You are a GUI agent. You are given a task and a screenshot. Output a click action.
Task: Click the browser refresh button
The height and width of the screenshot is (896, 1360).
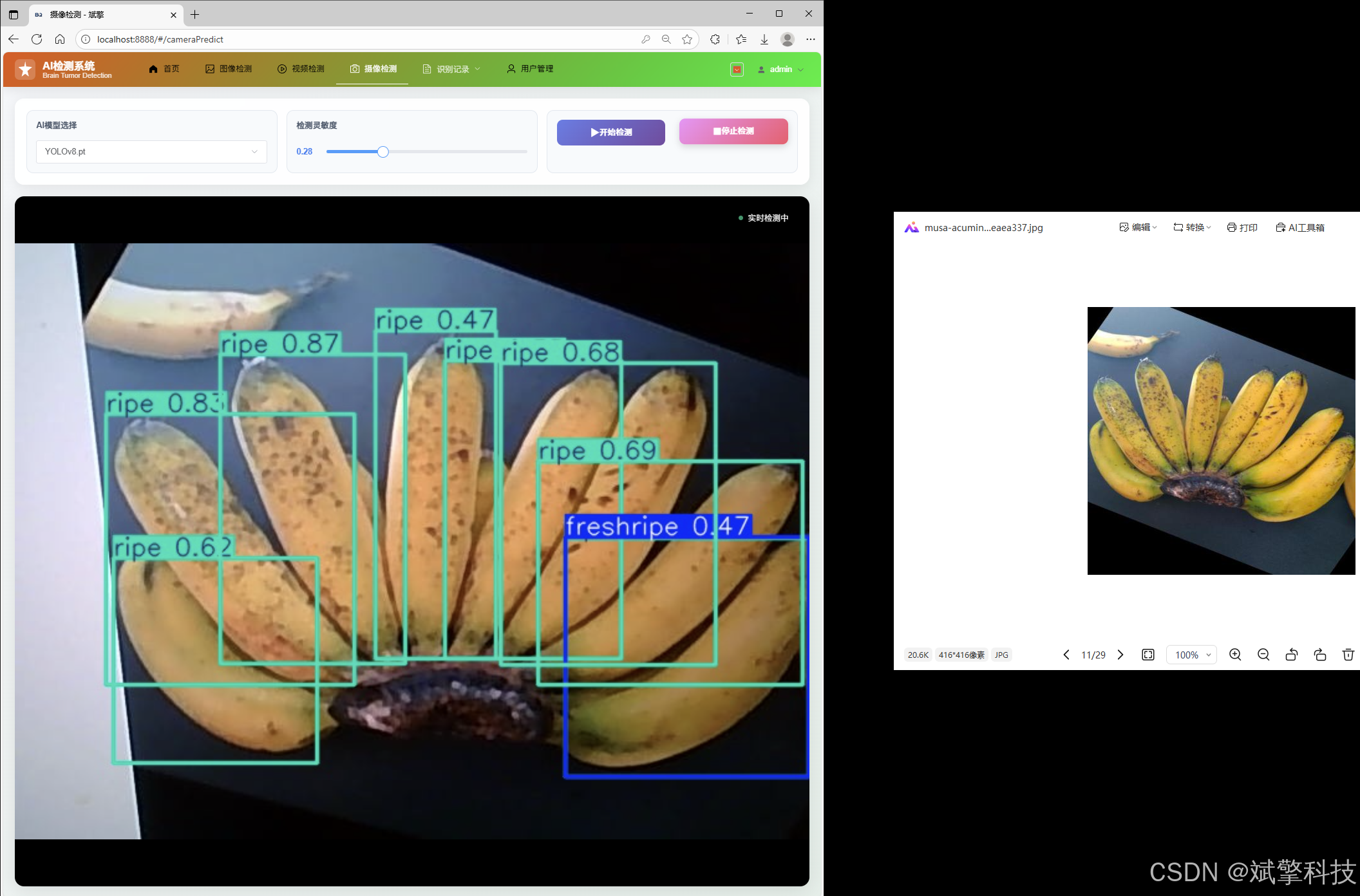point(37,39)
